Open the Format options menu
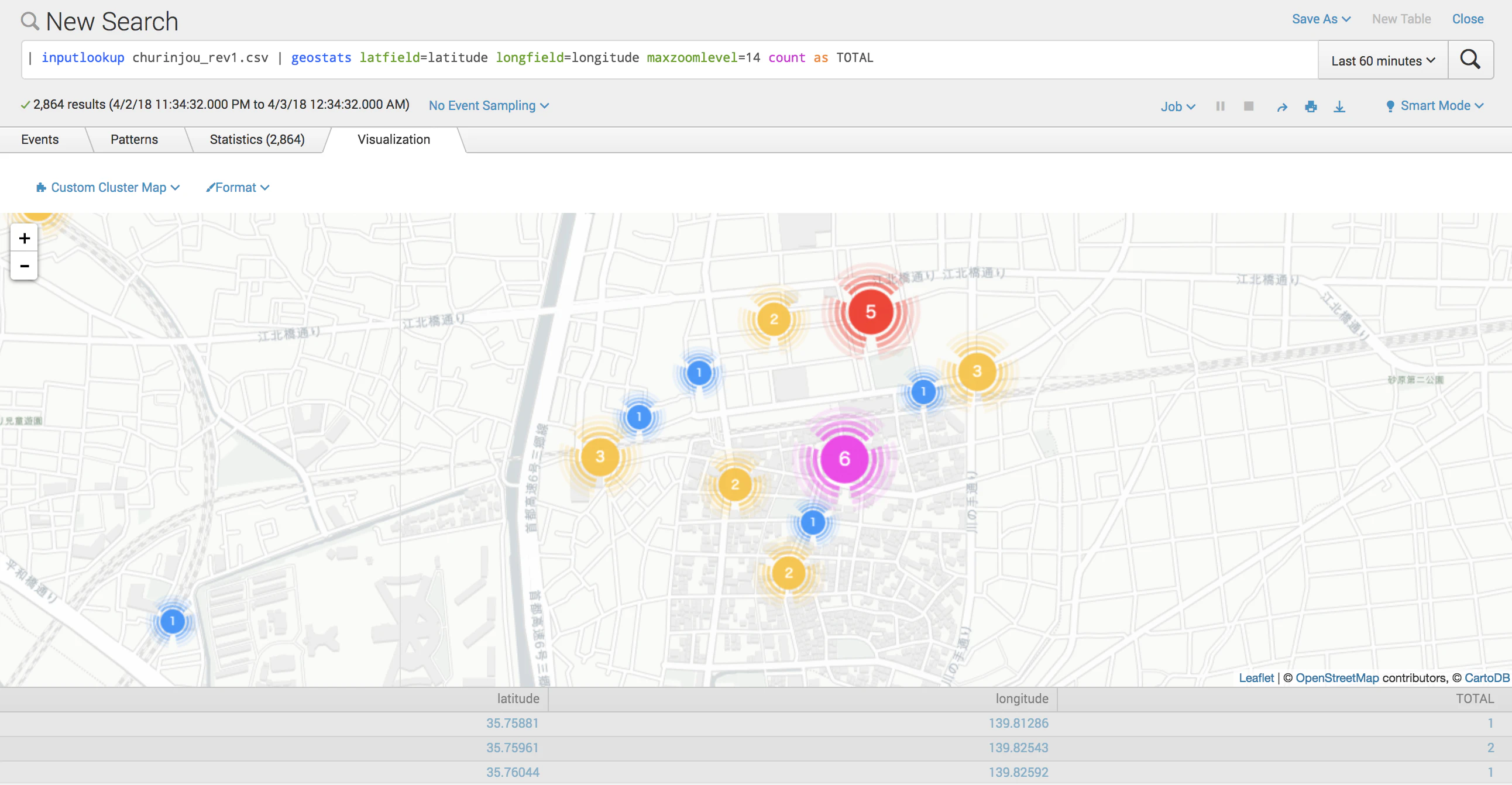Viewport: 1512px width, 785px height. [238, 188]
